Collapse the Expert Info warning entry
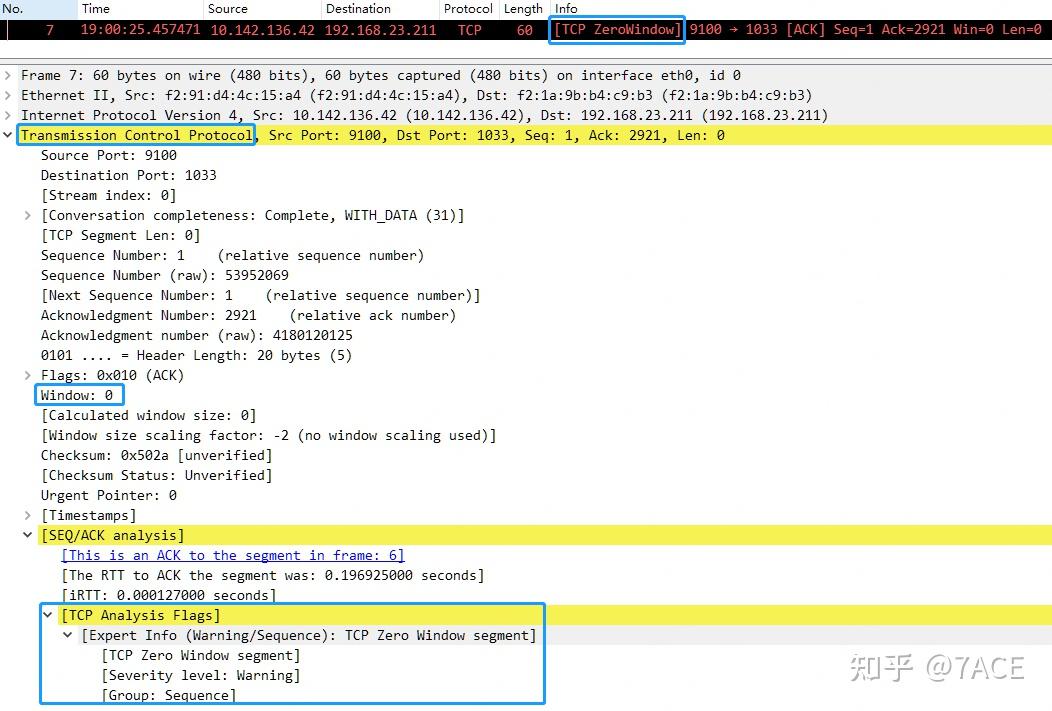1052x711 pixels. coord(68,635)
